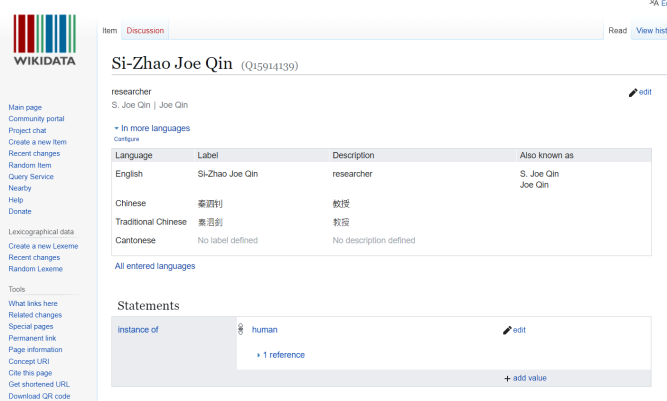Click the alias S. Joe Qin in table
Screen dimensions: 667x401
[x=539, y=173]
